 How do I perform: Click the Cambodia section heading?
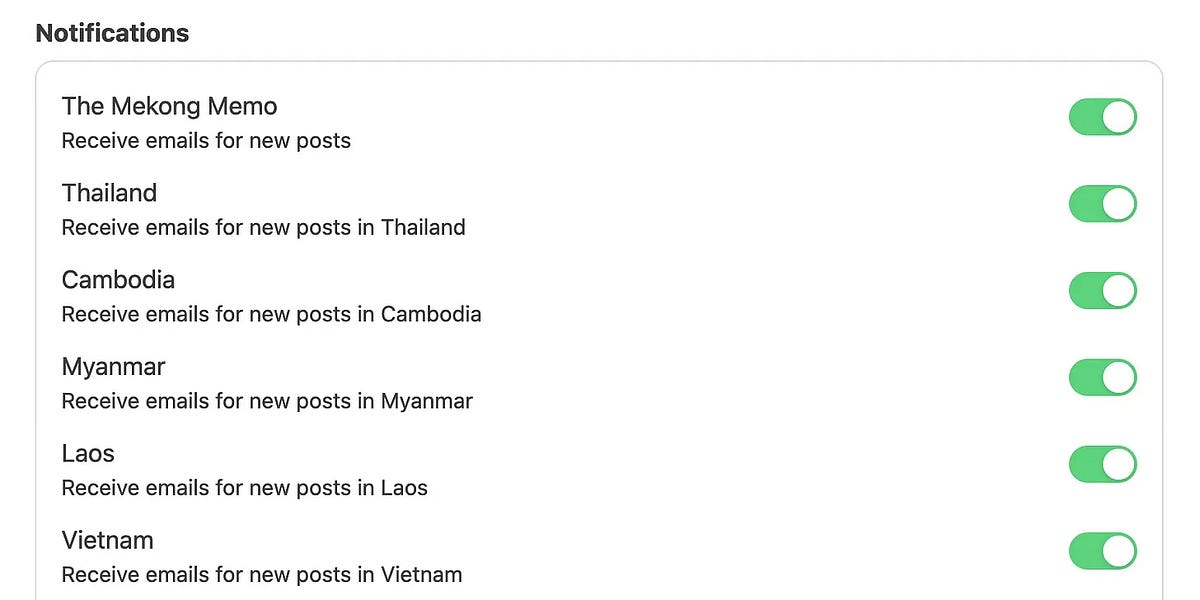(x=118, y=280)
